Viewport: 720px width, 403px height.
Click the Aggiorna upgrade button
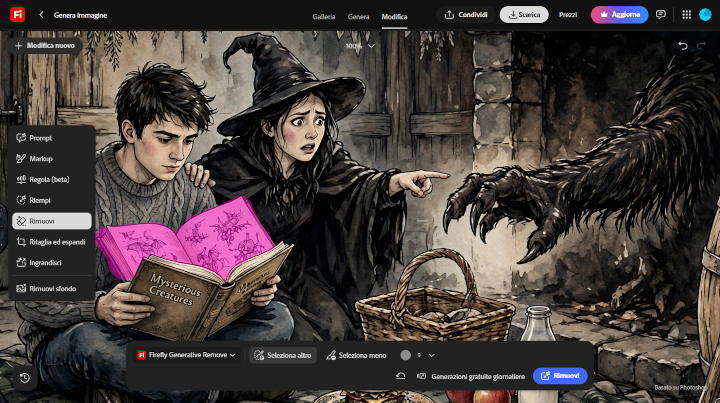click(x=619, y=15)
